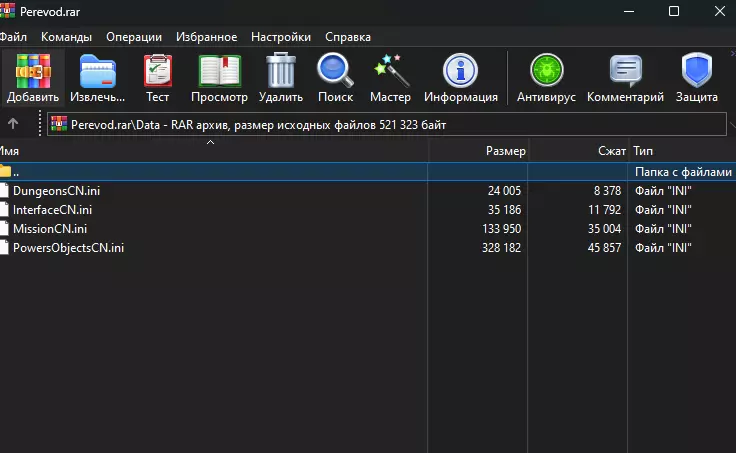Click the Извлечь (Extract) folder icon
The width and height of the screenshot is (736, 453).
(98, 71)
